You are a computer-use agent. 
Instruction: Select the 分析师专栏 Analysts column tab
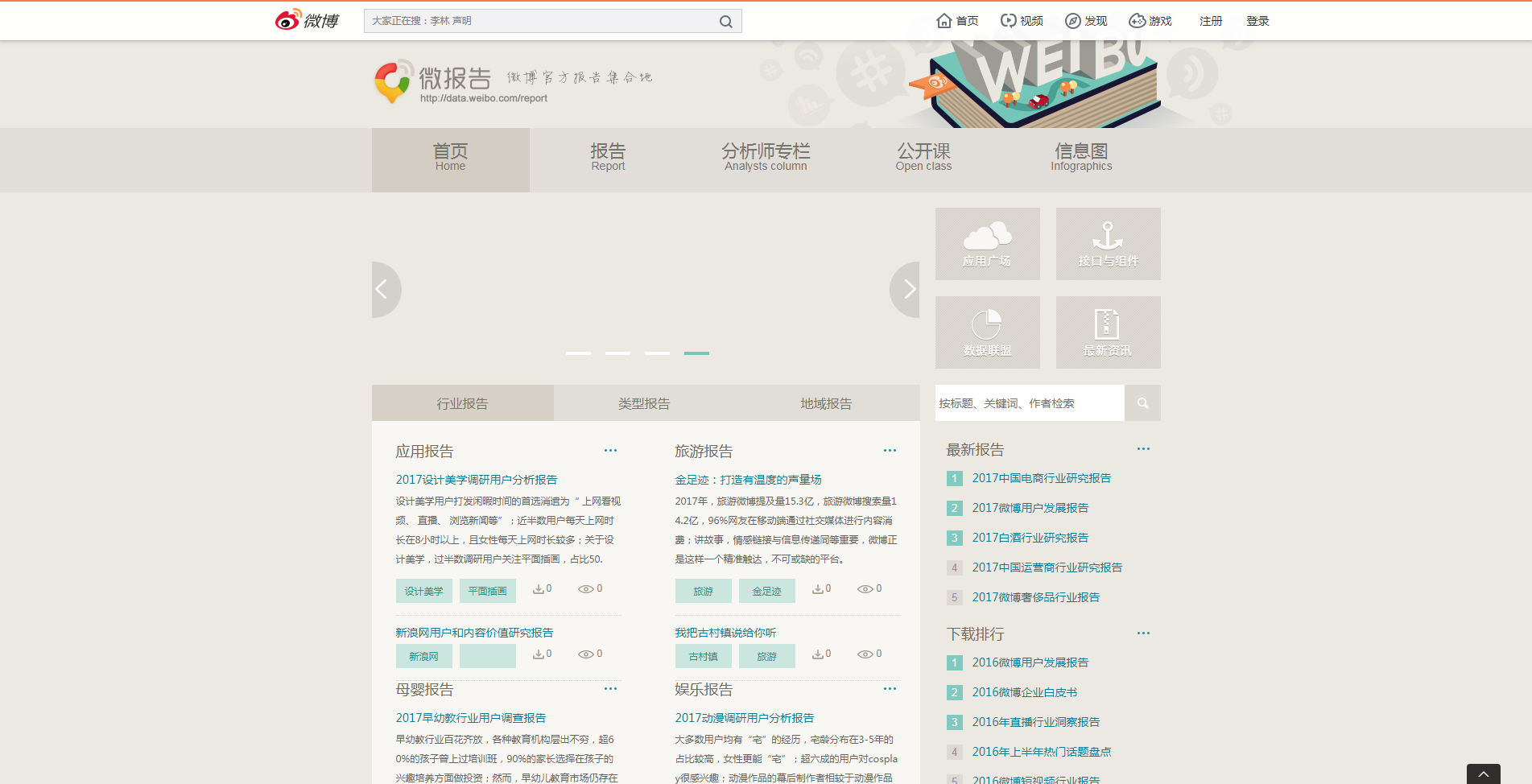(x=766, y=159)
